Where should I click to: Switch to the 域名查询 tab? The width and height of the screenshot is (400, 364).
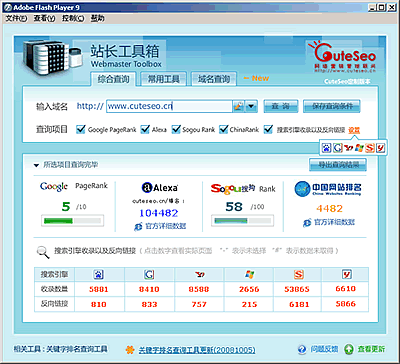[x=214, y=79]
